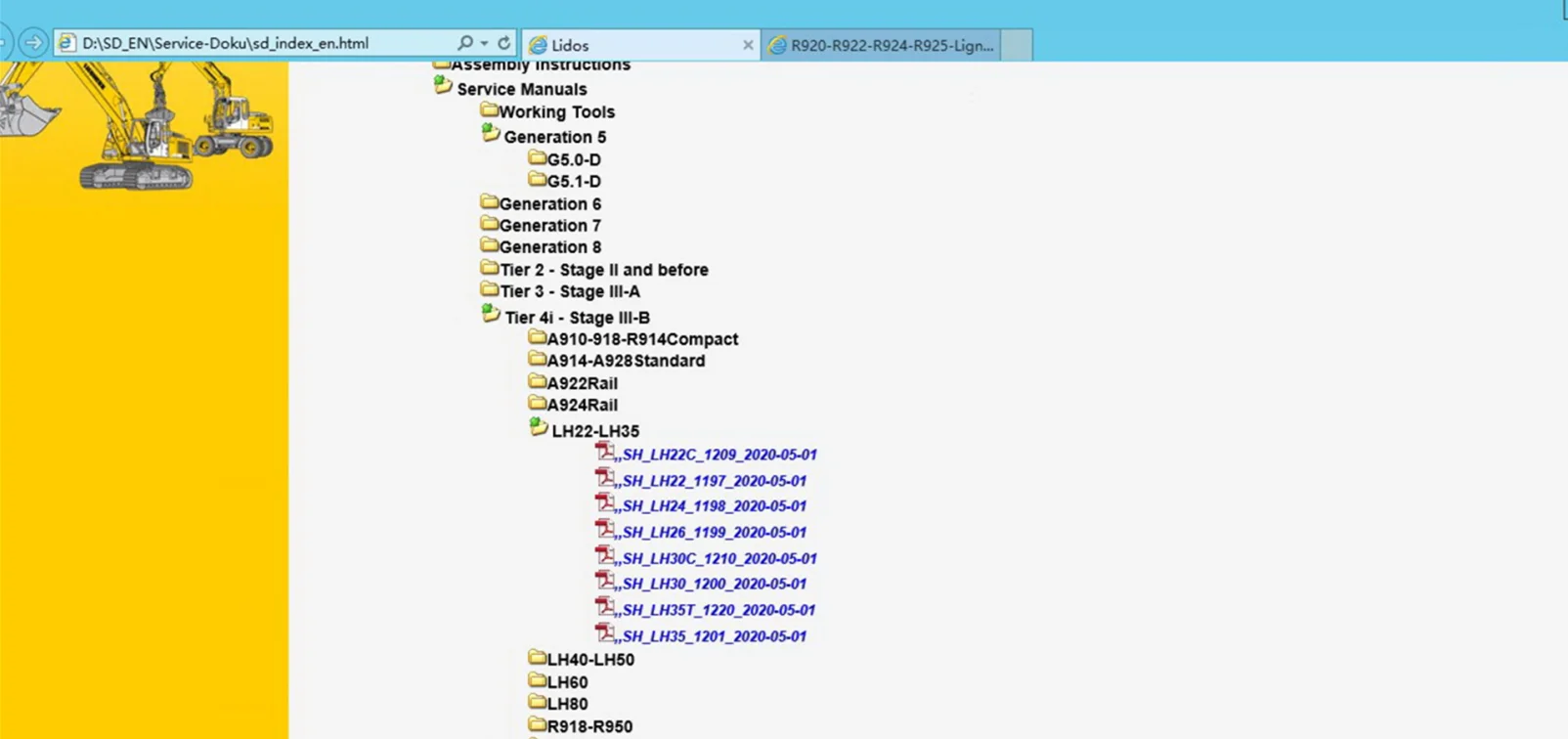Image resolution: width=1568 pixels, height=739 pixels.
Task: Click the A922Rail folder icon
Action: pos(537,381)
